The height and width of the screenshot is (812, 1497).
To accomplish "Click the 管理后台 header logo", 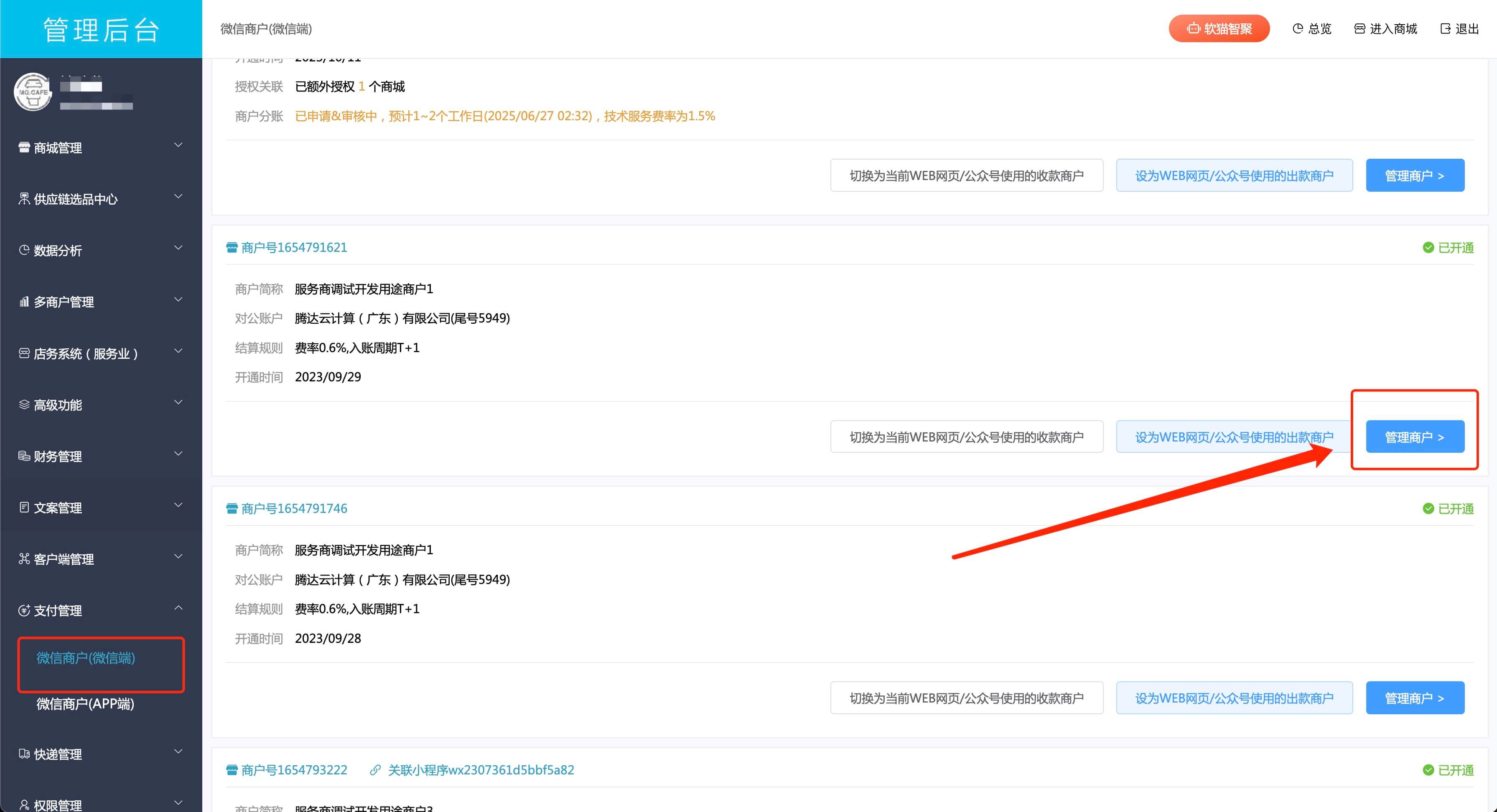I will coord(101,29).
